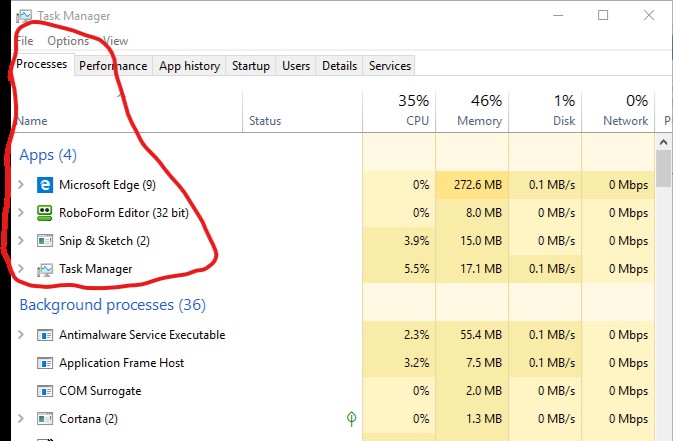
Task: Click the 15.0 MB memory for Snip & Sketch
Action: [x=481, y=240]
